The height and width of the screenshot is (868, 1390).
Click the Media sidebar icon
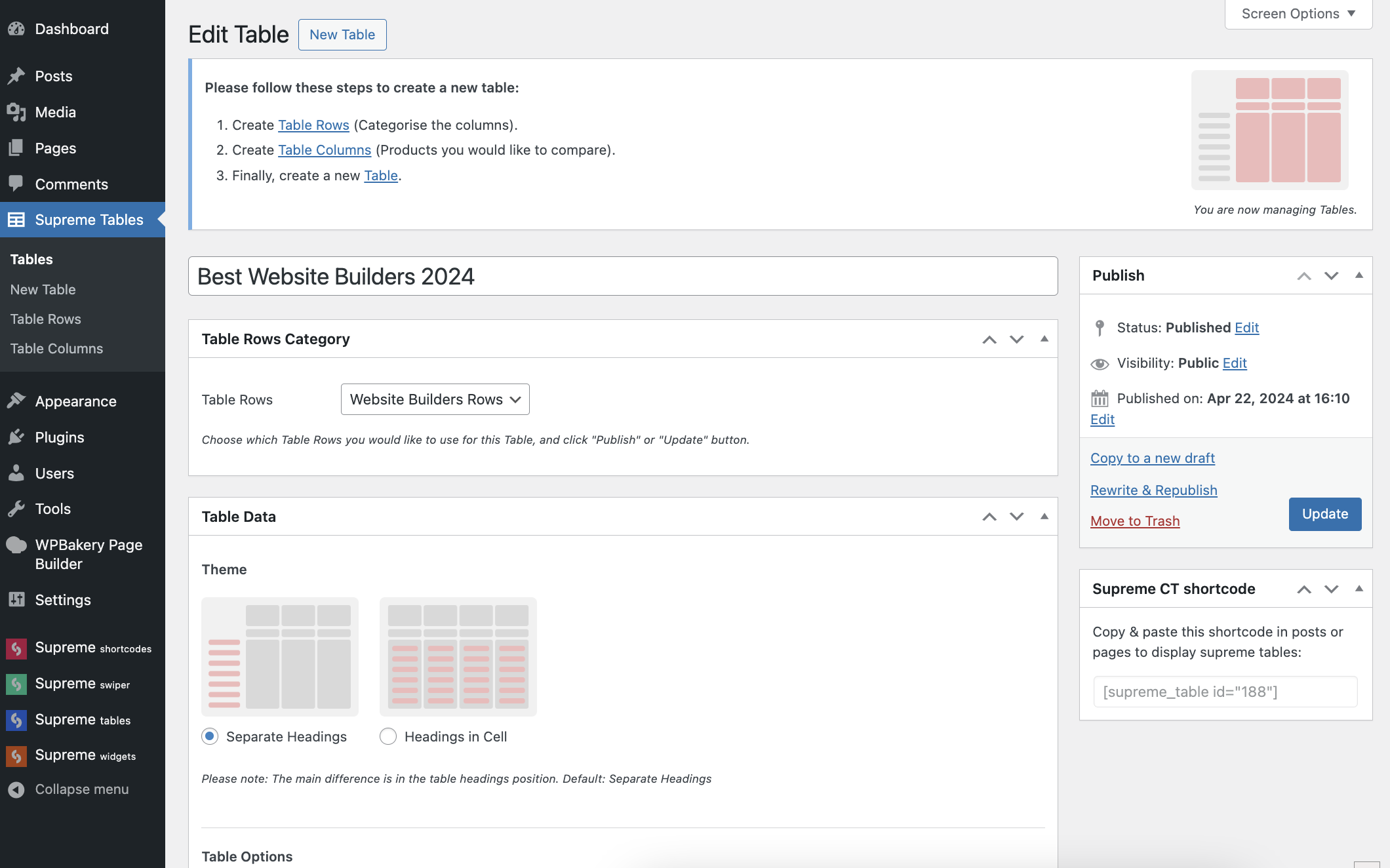[16, 112]
